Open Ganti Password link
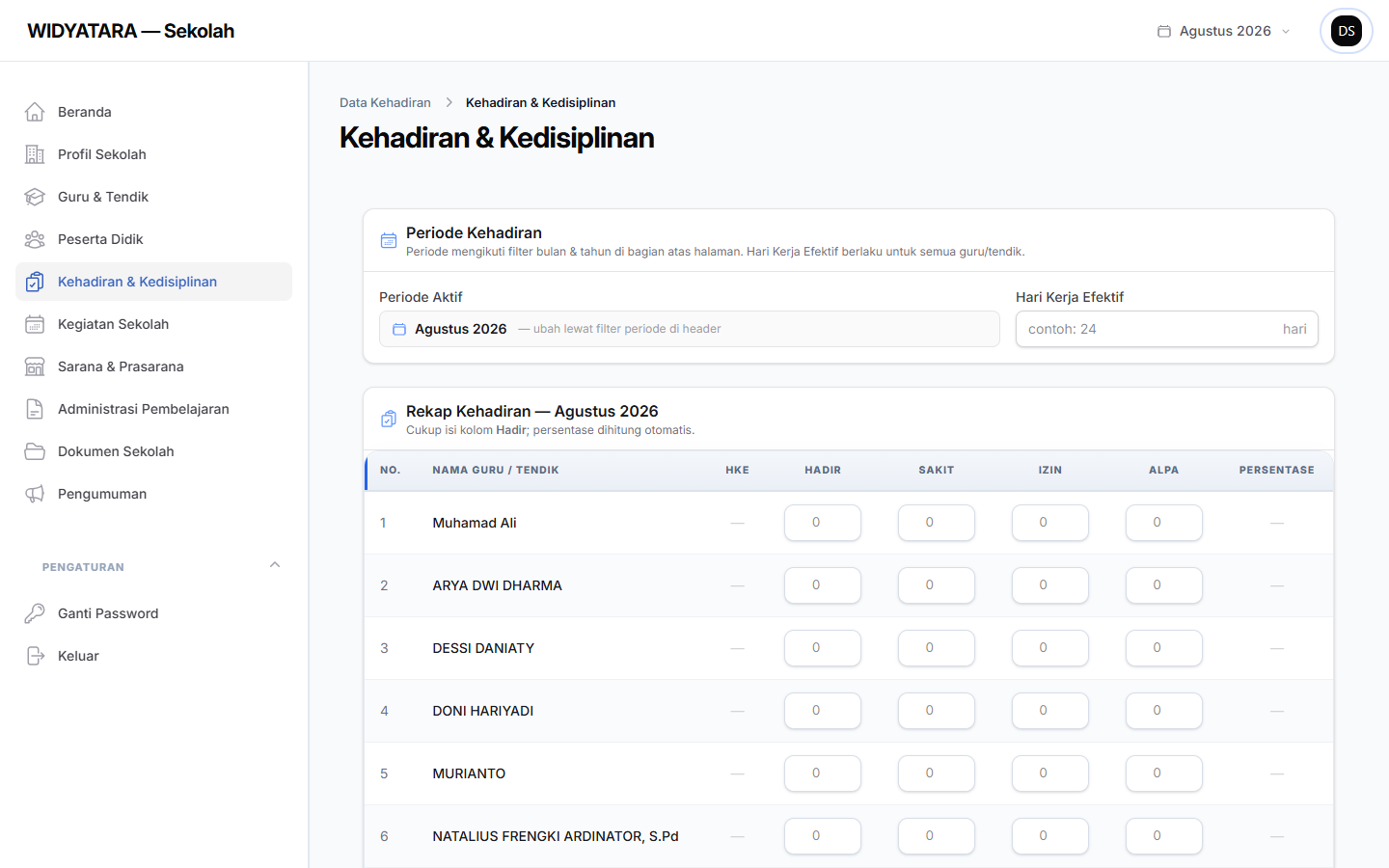 click(153, 613)
